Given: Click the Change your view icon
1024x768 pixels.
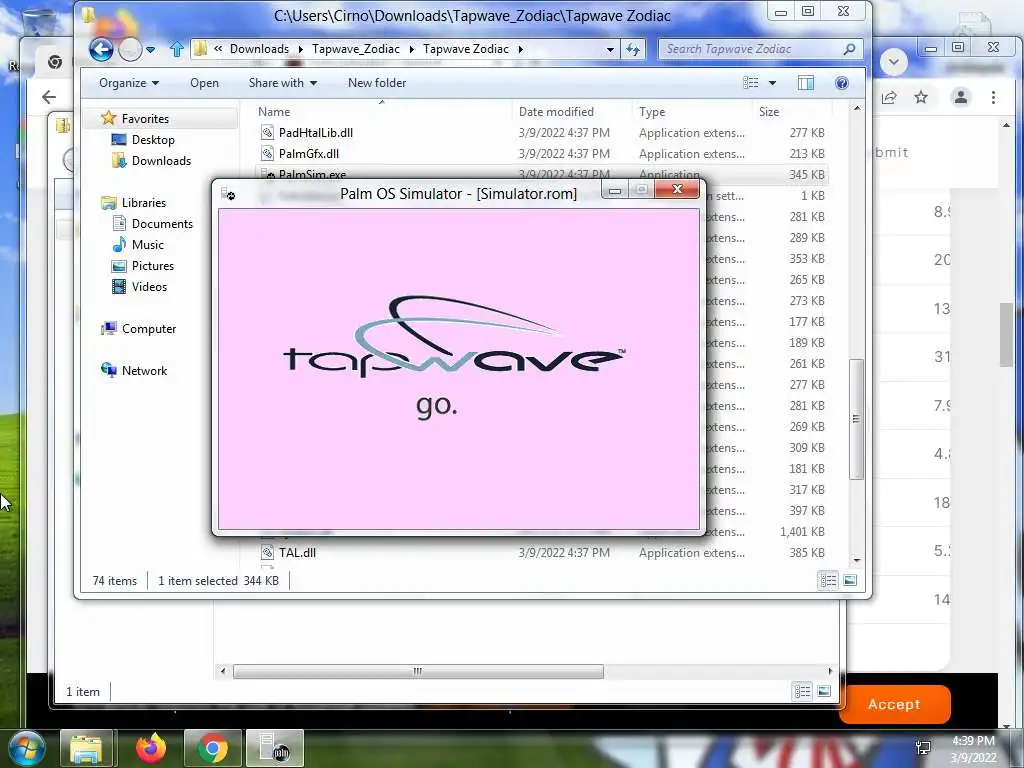Looking at the screenshot, I should pyautogui.click(x=751, y=83).
